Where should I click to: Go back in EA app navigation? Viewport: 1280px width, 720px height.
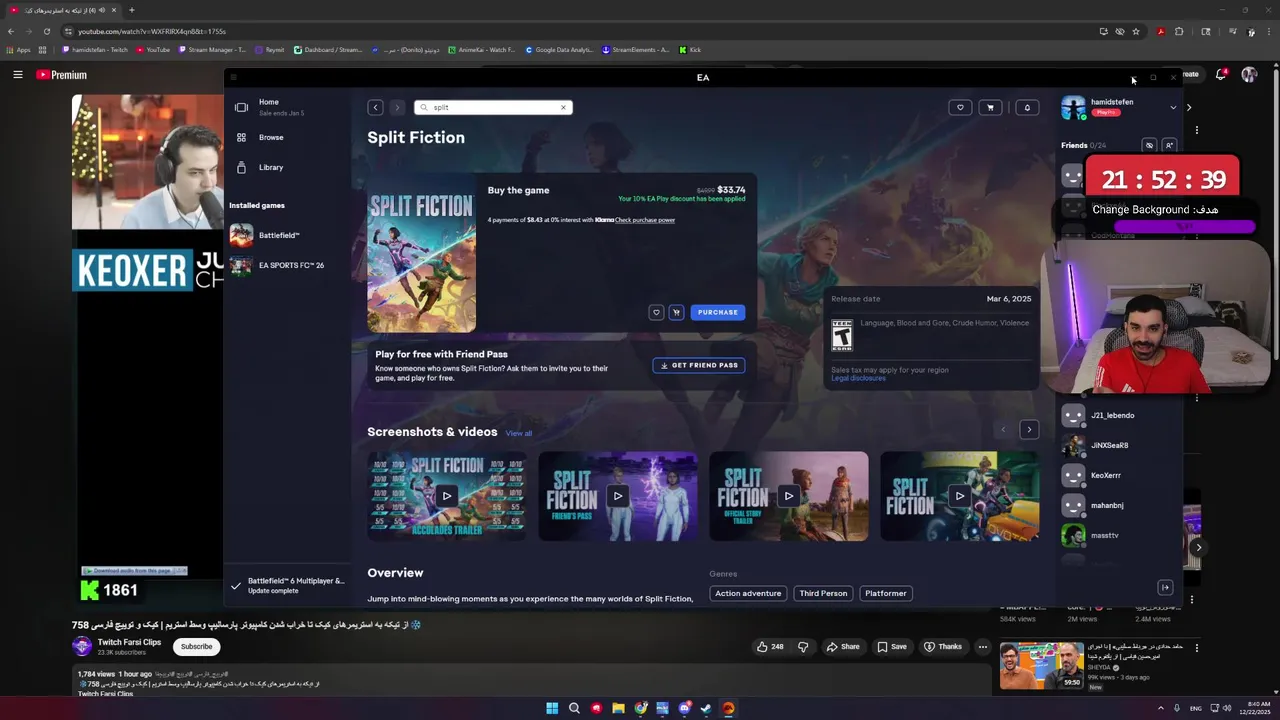375,107
